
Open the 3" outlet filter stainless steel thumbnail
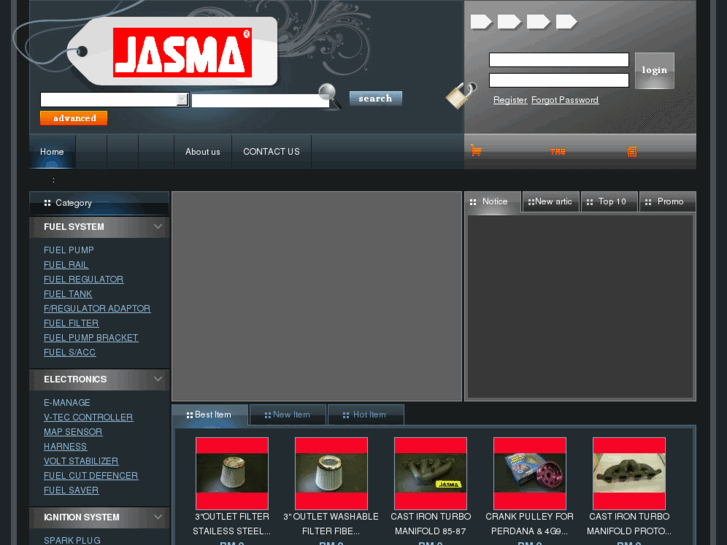pyautogui.click(x=232, y=473)
